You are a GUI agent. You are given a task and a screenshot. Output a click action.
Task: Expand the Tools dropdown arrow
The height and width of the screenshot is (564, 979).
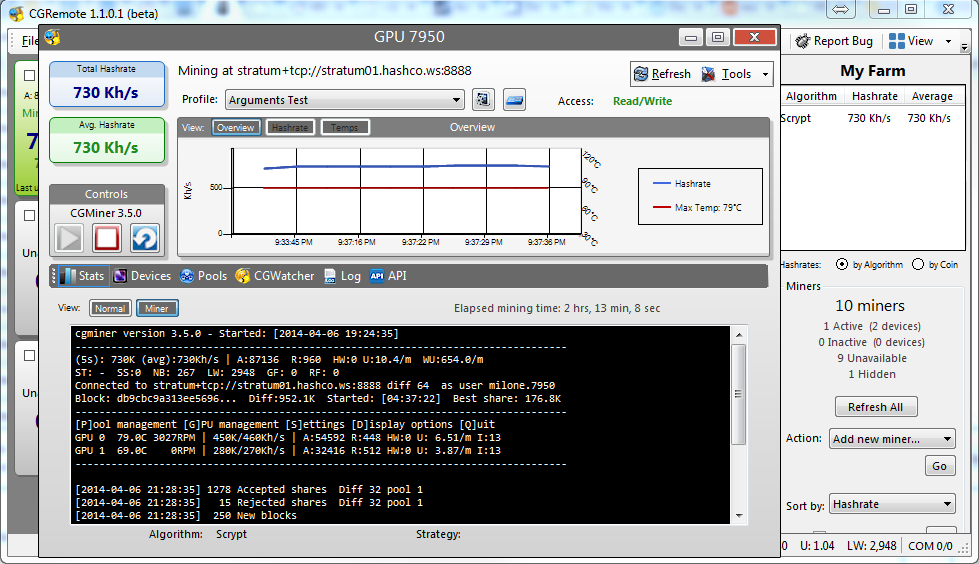pos(765,74)
